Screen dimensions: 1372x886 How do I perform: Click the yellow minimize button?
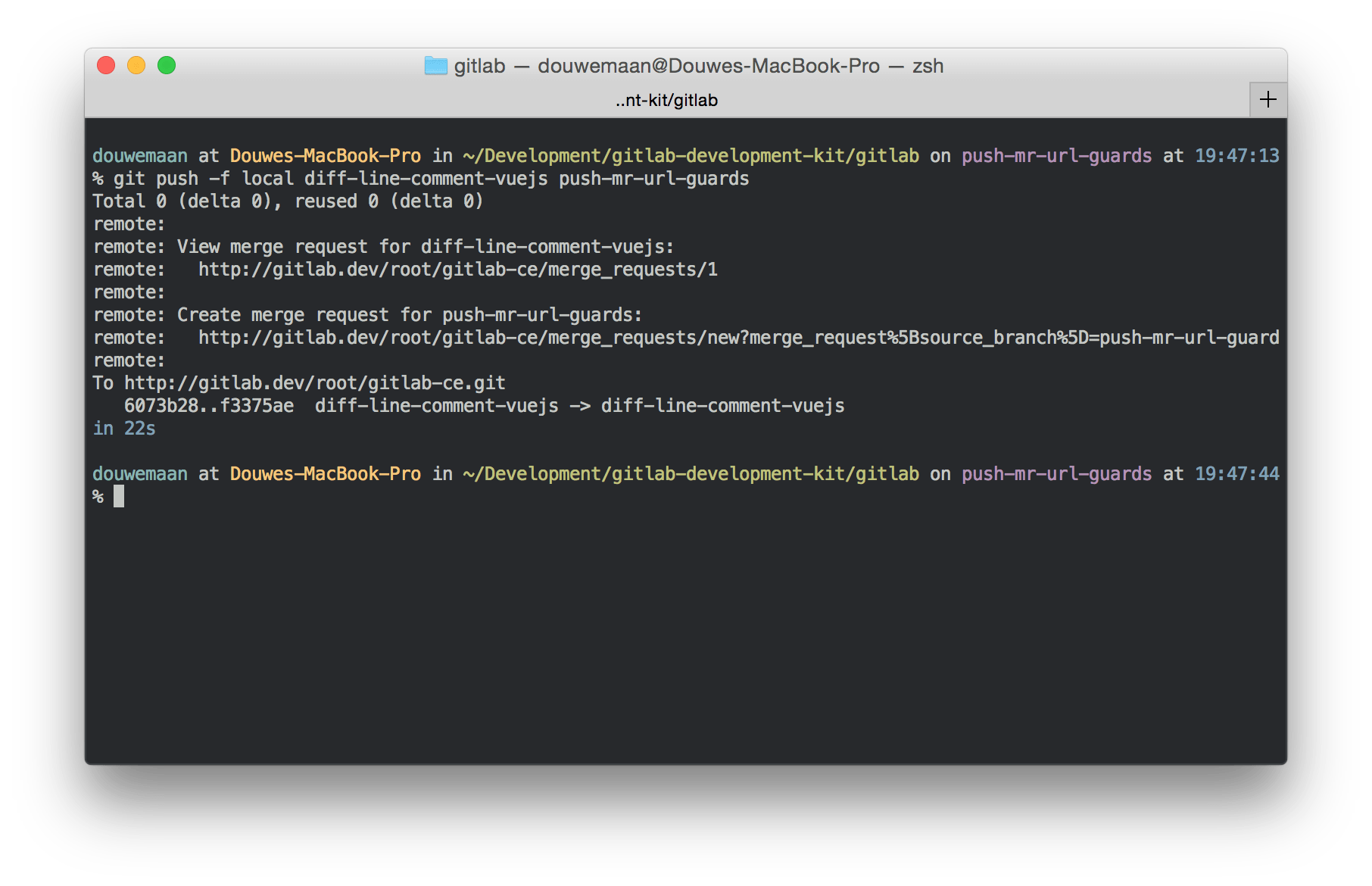136,65
